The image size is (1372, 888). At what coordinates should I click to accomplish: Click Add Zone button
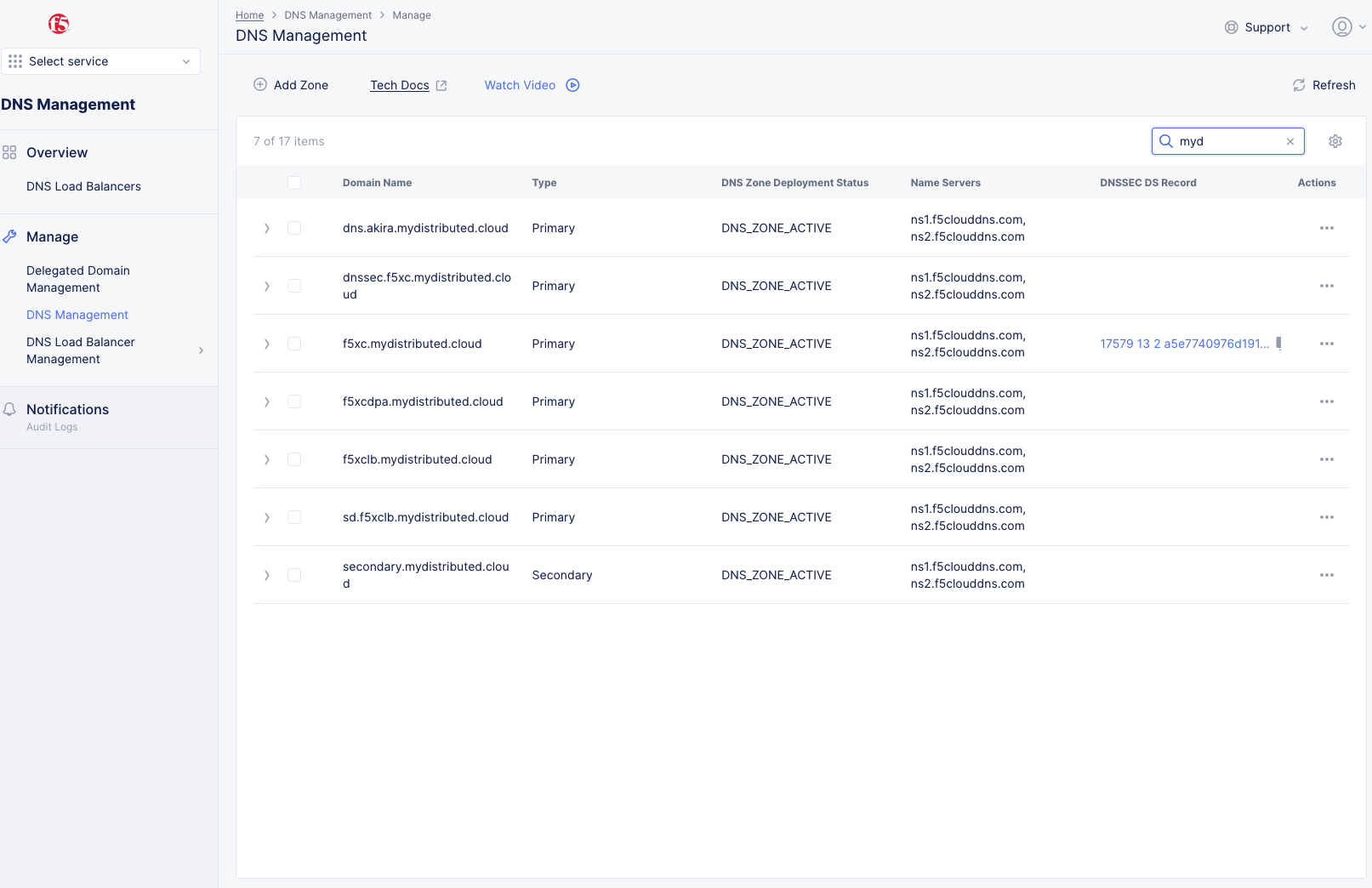291,85
